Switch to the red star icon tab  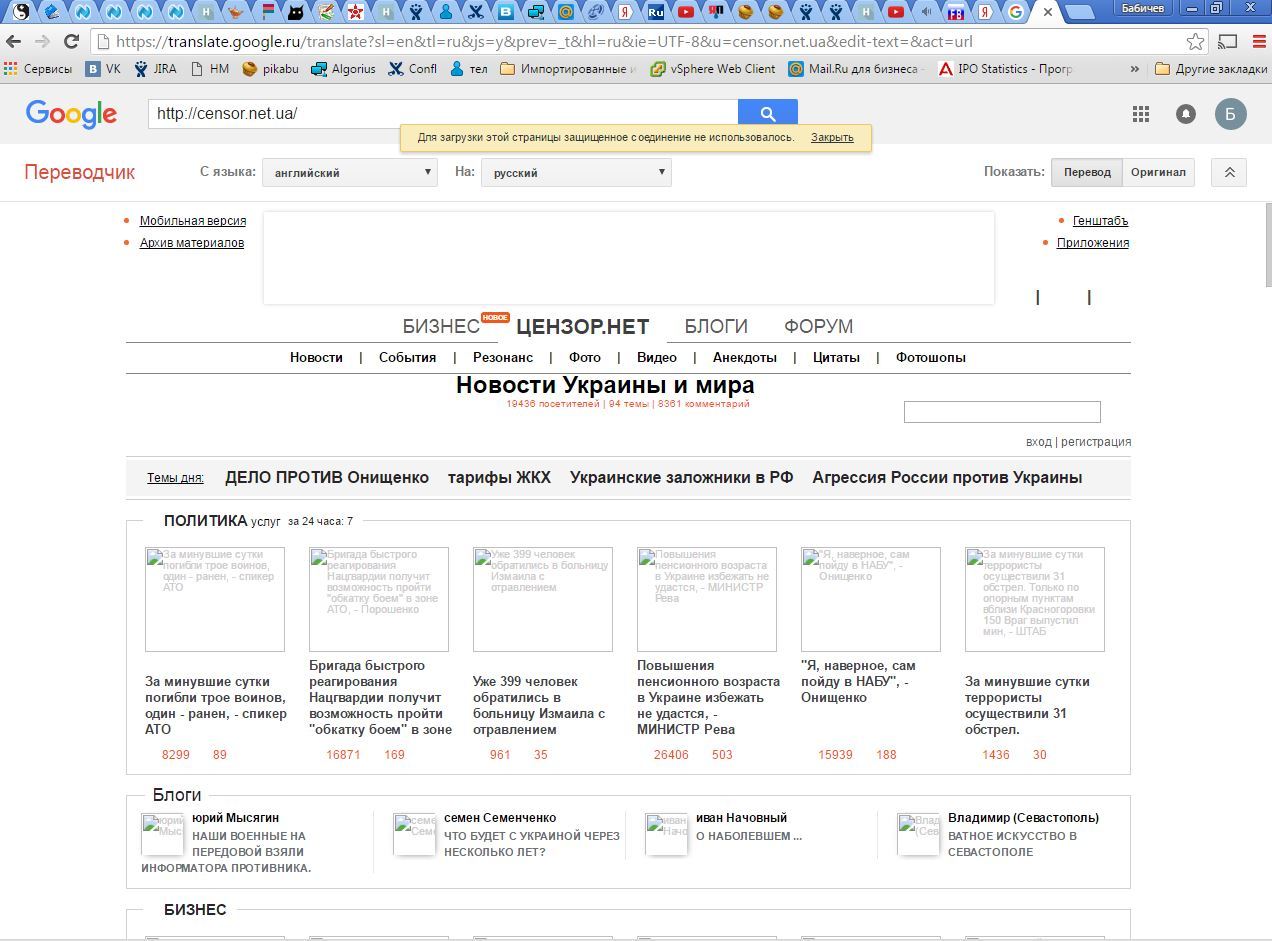pos(356,12)
